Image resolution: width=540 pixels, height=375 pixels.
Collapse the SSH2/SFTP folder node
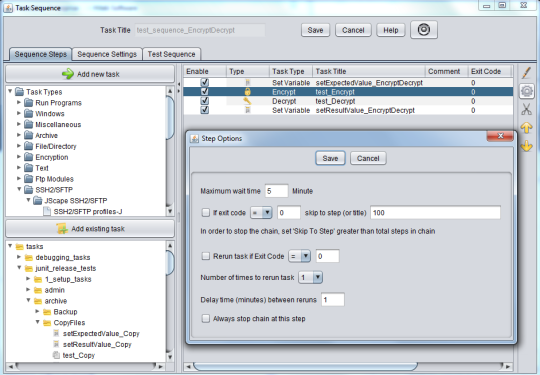(x=20, y=189)
